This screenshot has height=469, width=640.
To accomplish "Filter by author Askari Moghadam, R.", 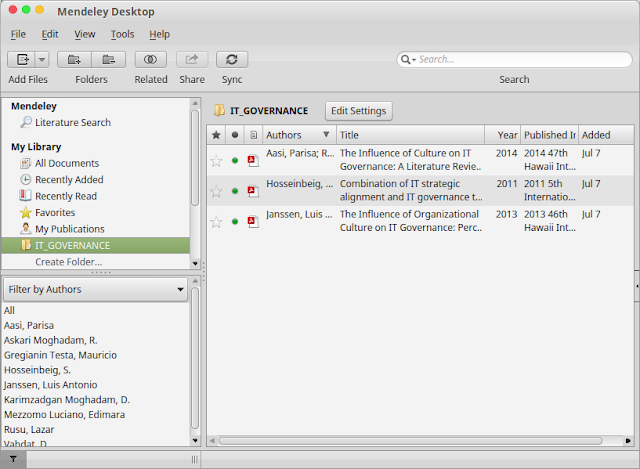I will coord(51,340).
